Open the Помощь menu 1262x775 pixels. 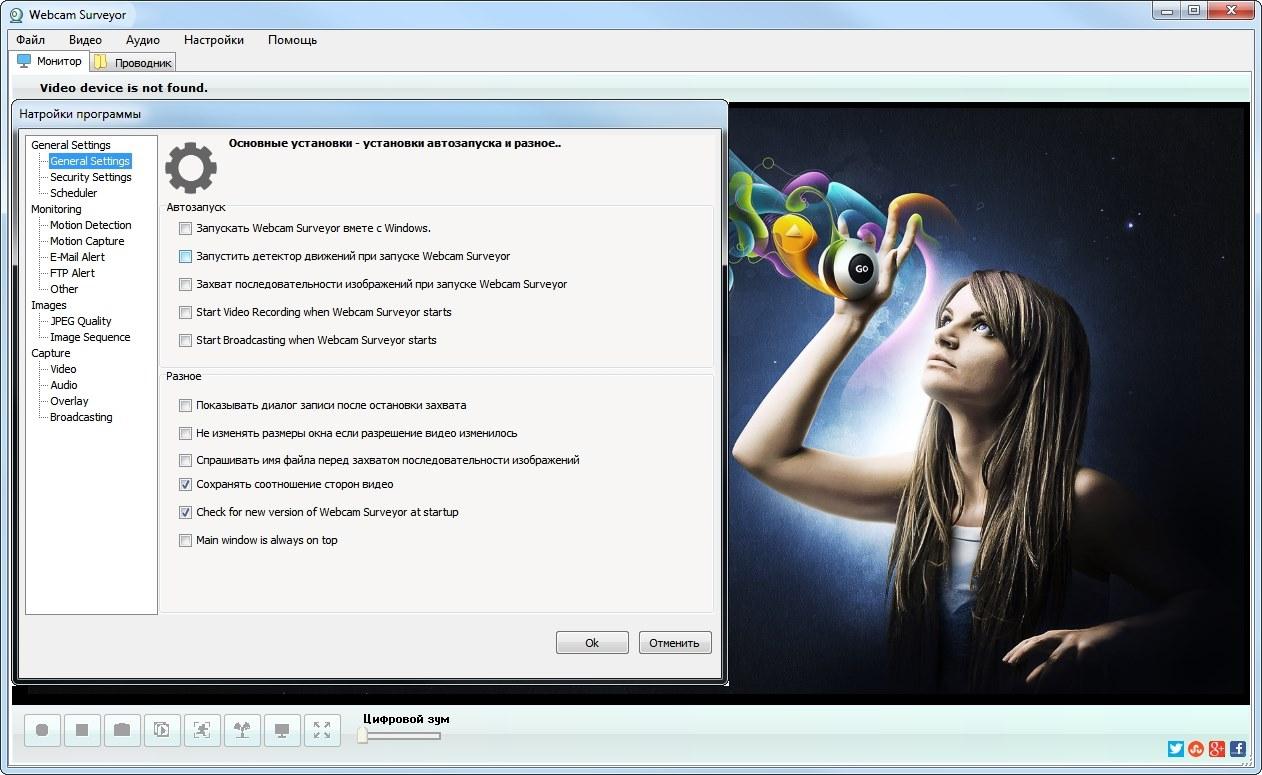[x=292, y=40]
